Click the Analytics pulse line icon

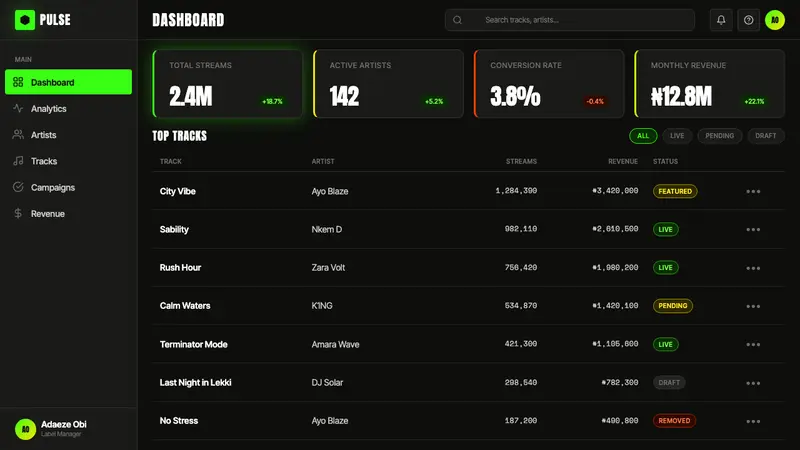[18, 108]
